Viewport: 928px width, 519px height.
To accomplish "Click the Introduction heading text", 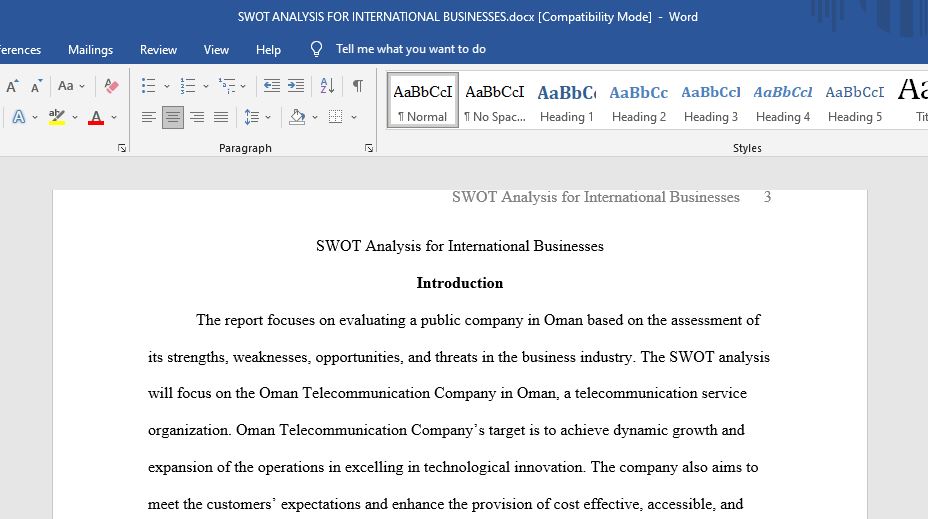I will tap(460, 283).
